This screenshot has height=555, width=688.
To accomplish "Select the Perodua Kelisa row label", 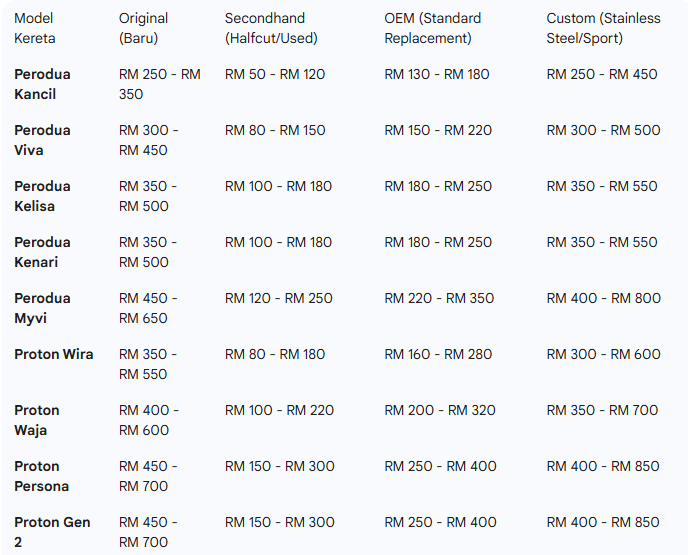I will point(42,196).
